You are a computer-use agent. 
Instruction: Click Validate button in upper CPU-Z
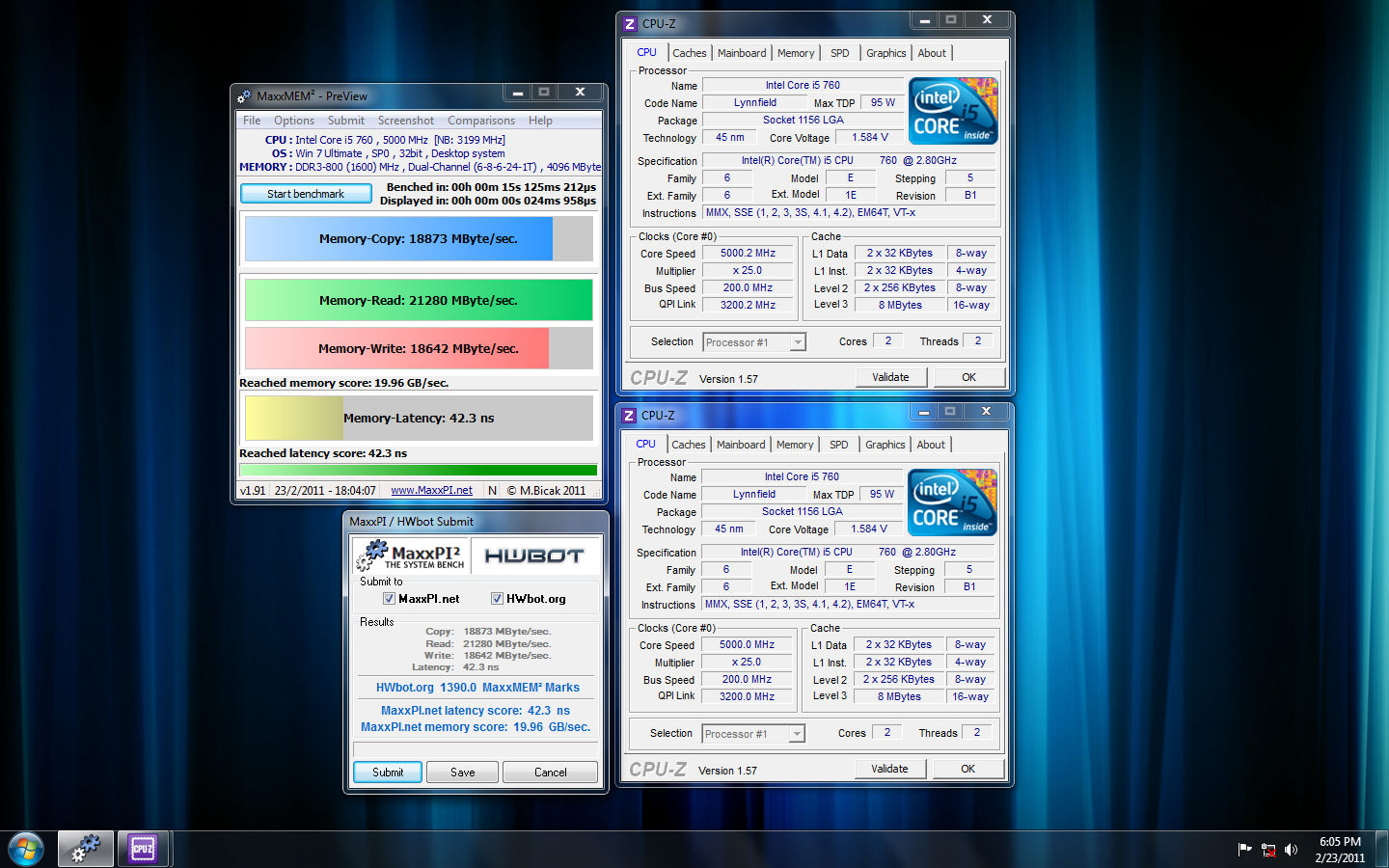point(891,377)
